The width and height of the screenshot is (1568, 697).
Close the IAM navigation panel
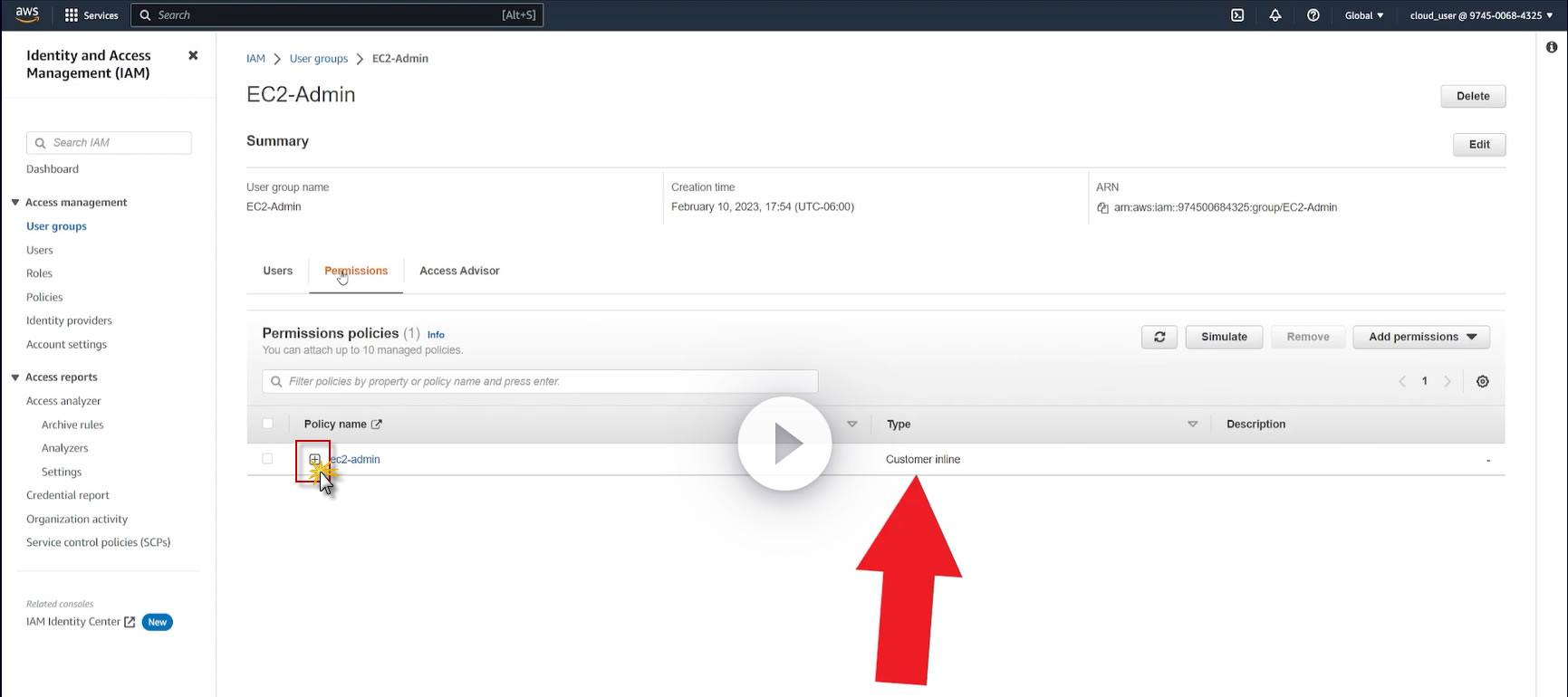193,55
